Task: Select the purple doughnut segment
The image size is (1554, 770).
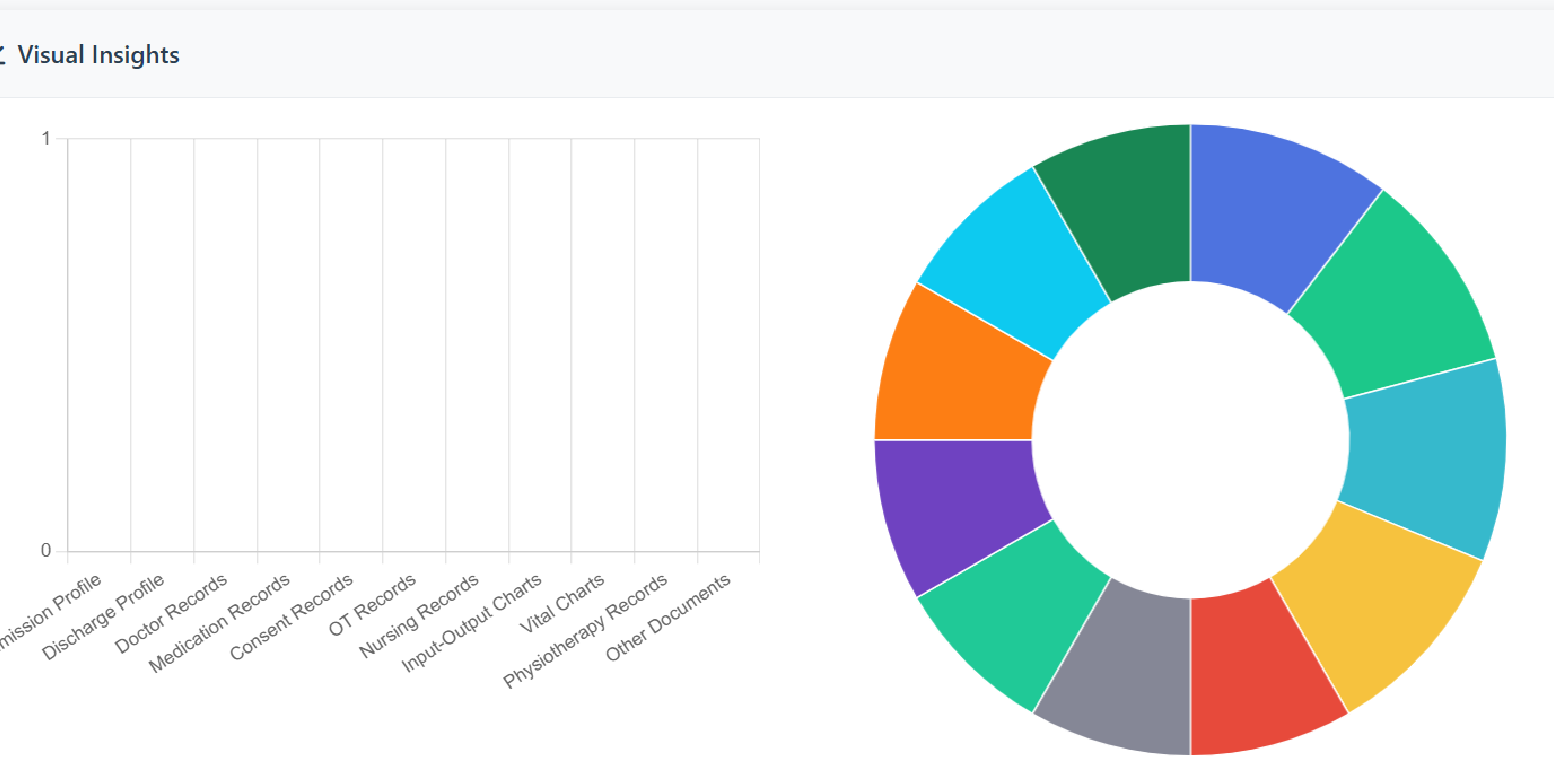Action: (955, 510)
